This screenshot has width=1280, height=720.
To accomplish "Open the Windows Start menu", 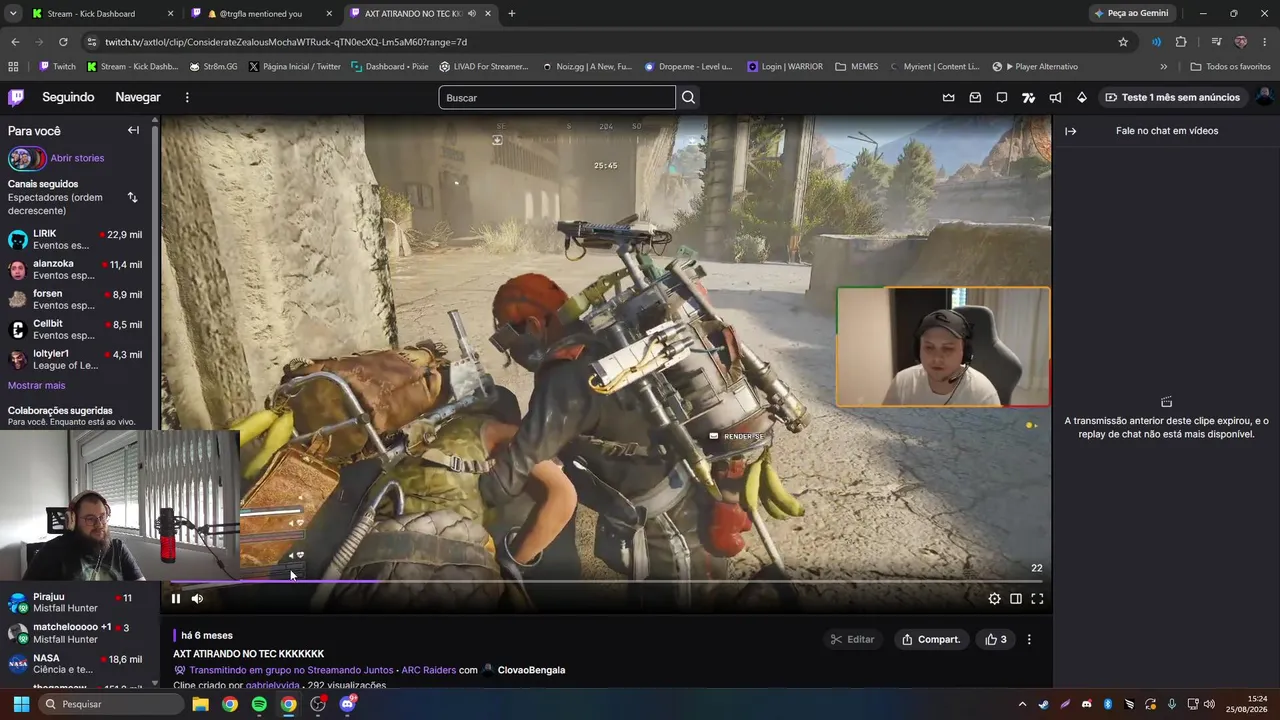I will pyautogui.click(x=21, y=704).
